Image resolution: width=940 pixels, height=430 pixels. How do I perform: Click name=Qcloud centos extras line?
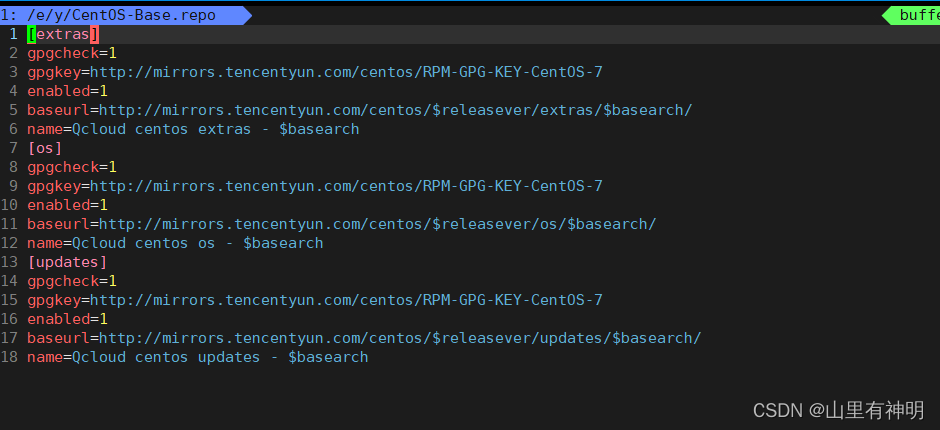pos(193,129)
